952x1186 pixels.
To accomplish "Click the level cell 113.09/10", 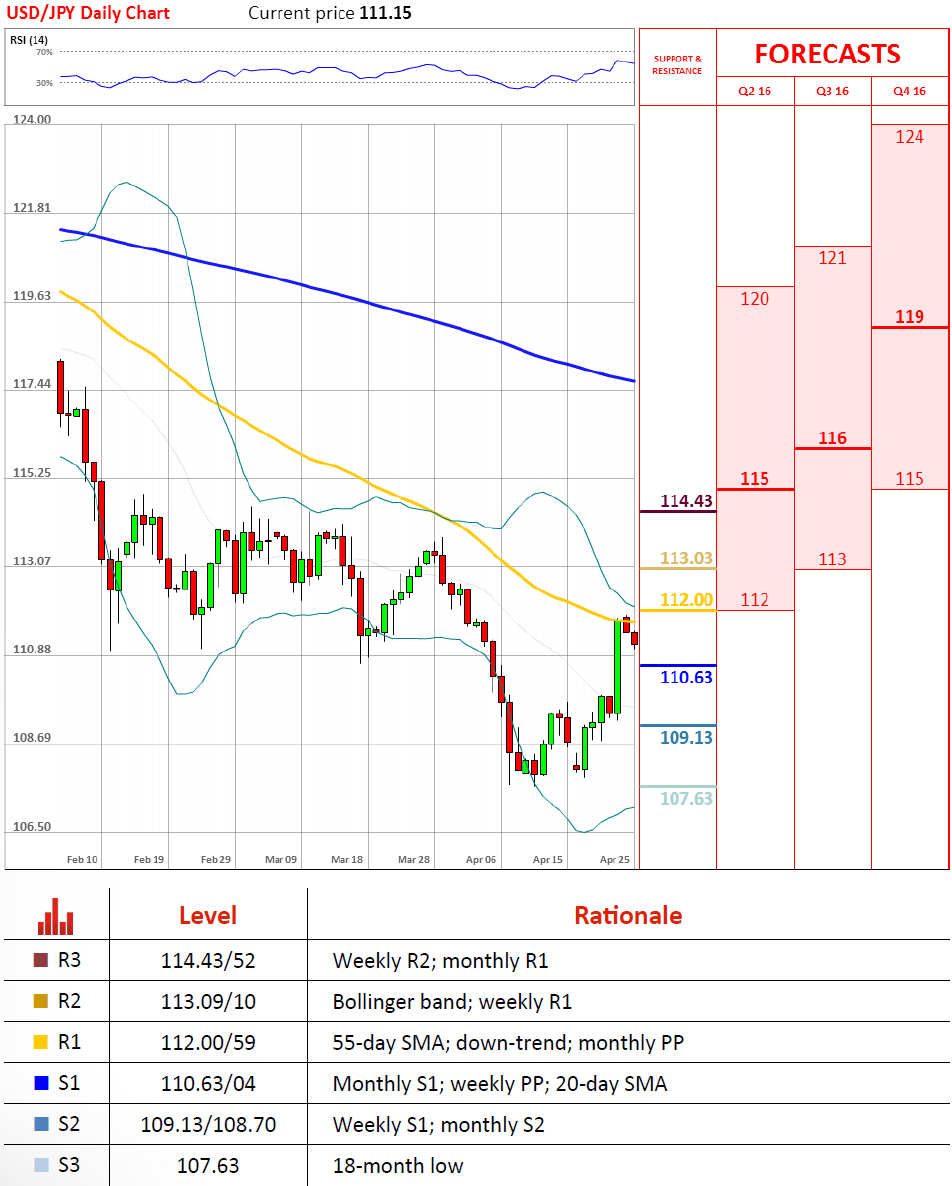I will pos(208,1001).
